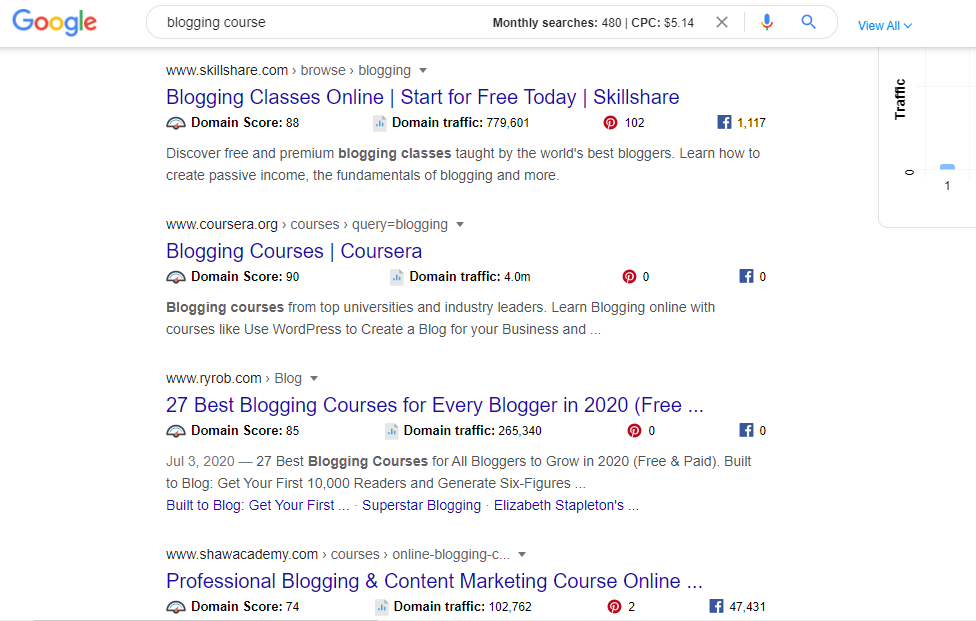Click the 'Monthly searches: 480' label
This screenshot has height=621, width=976.
tap(557, 23)
